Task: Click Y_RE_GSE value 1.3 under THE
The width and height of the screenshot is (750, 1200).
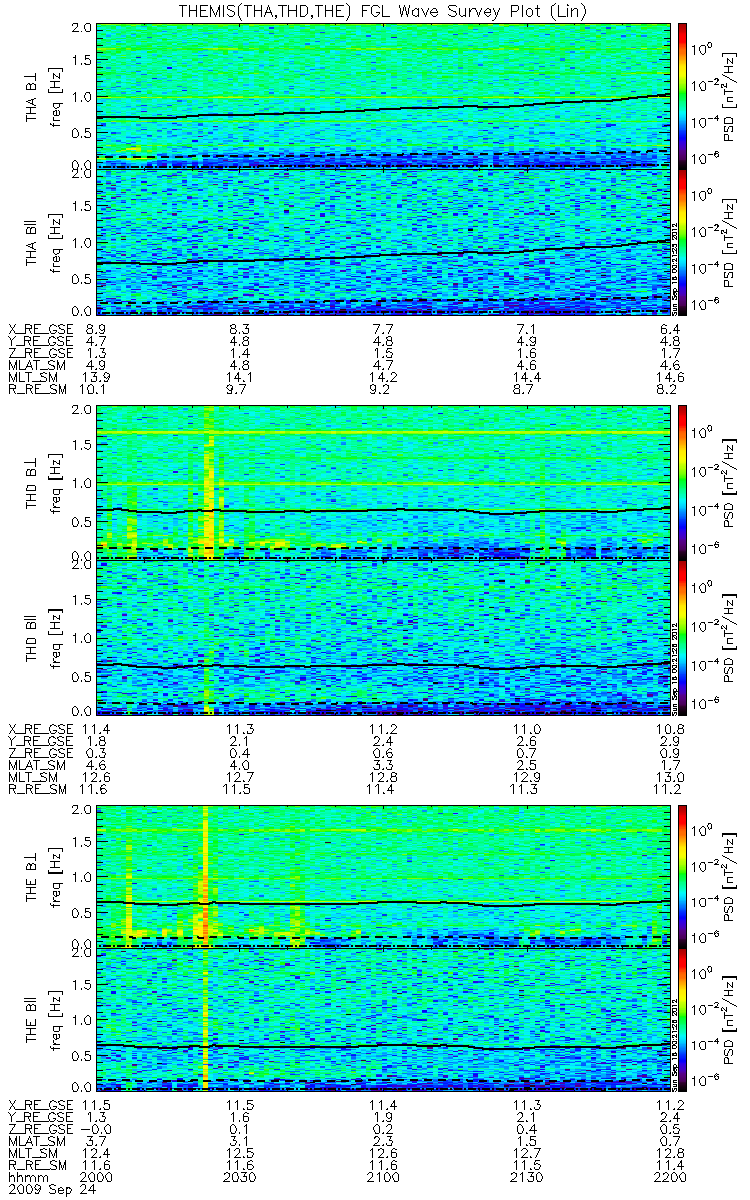Action: coord(97,1116)
